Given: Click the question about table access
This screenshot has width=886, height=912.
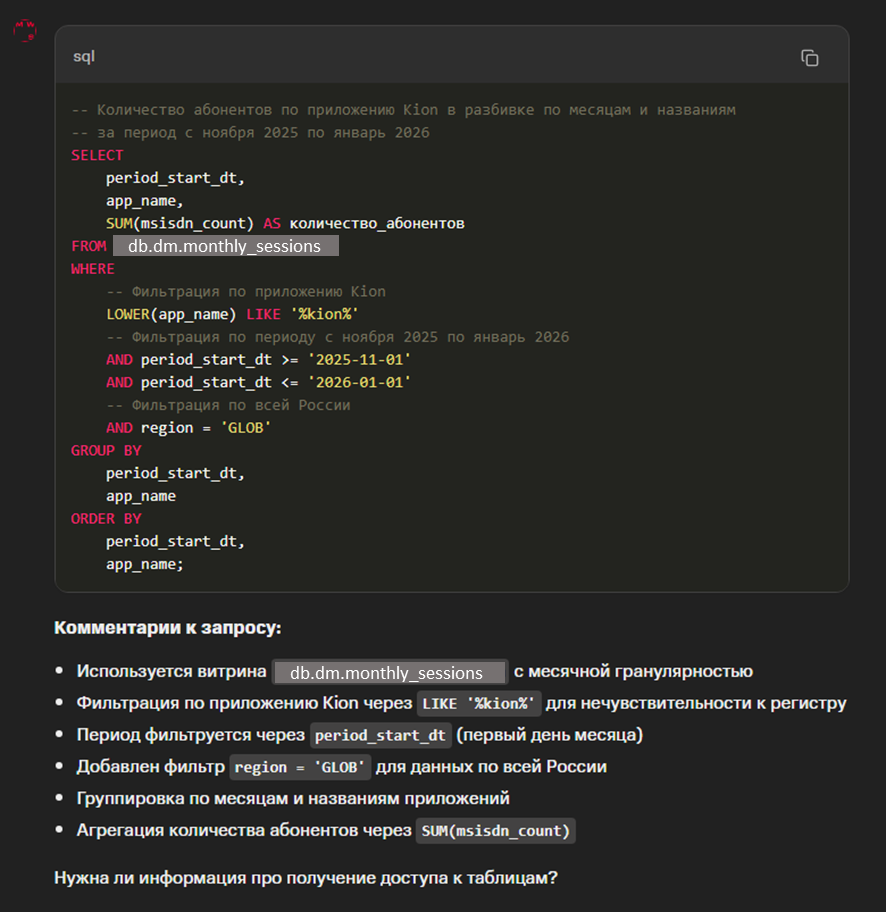Looking at the screenshot, I should tap(306, 878).
